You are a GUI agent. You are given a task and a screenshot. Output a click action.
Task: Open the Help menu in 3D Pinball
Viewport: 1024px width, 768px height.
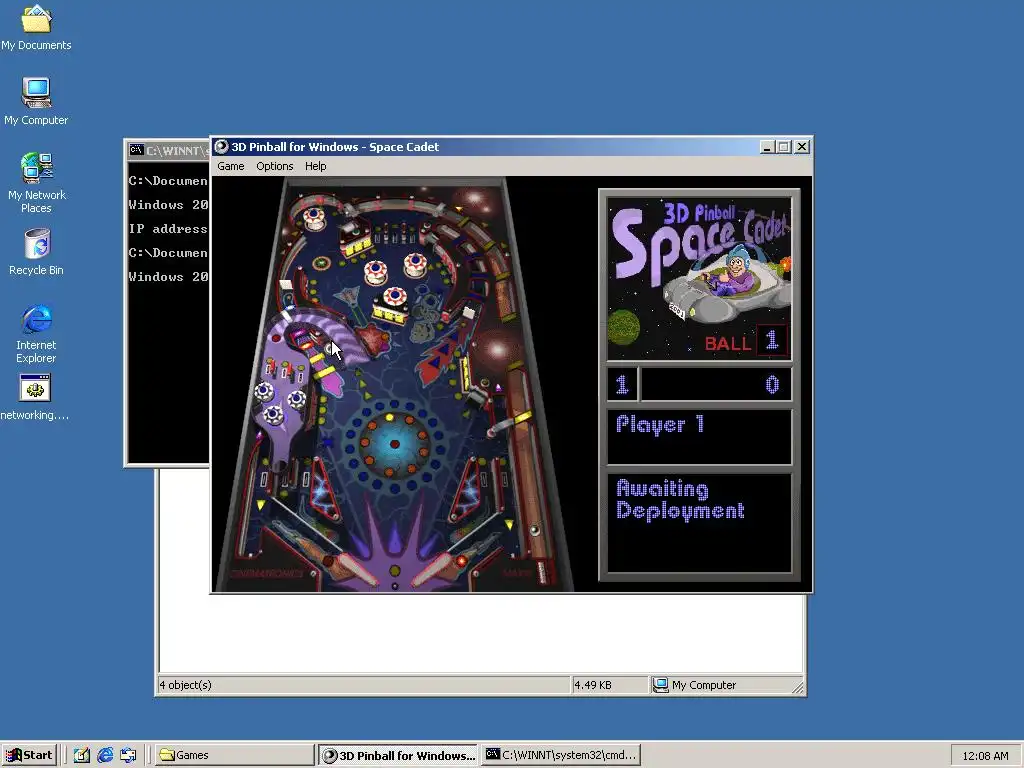click(315, 166)
